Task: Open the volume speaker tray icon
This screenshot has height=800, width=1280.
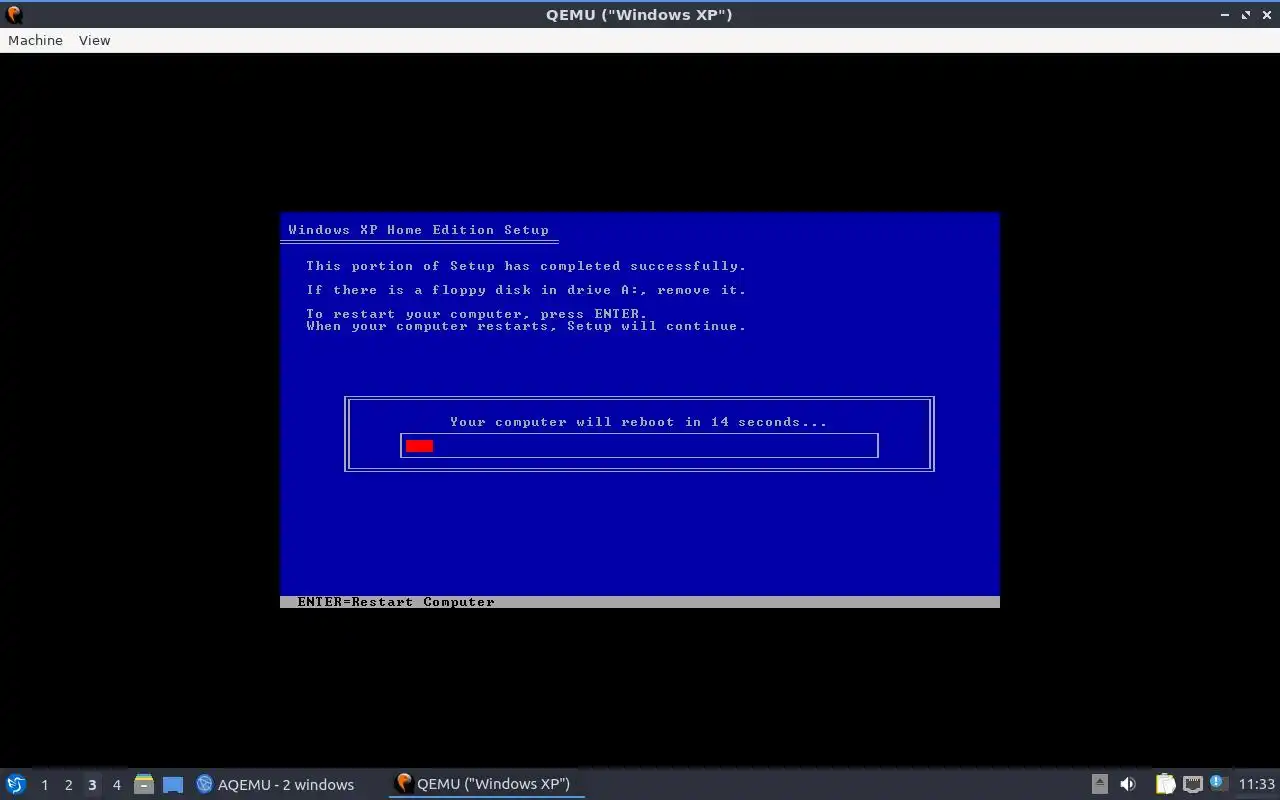Action: (1128, 784)
